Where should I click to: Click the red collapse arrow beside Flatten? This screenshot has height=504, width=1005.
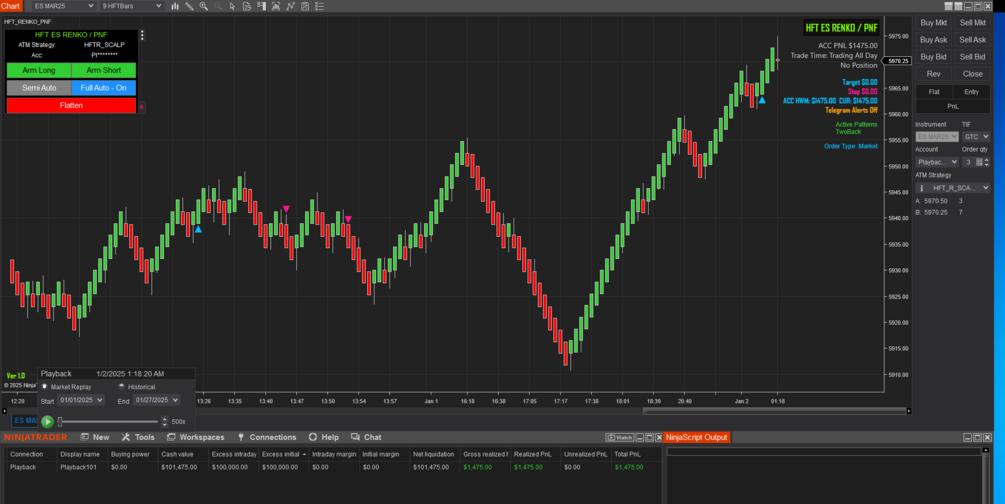tap(142, 106)
